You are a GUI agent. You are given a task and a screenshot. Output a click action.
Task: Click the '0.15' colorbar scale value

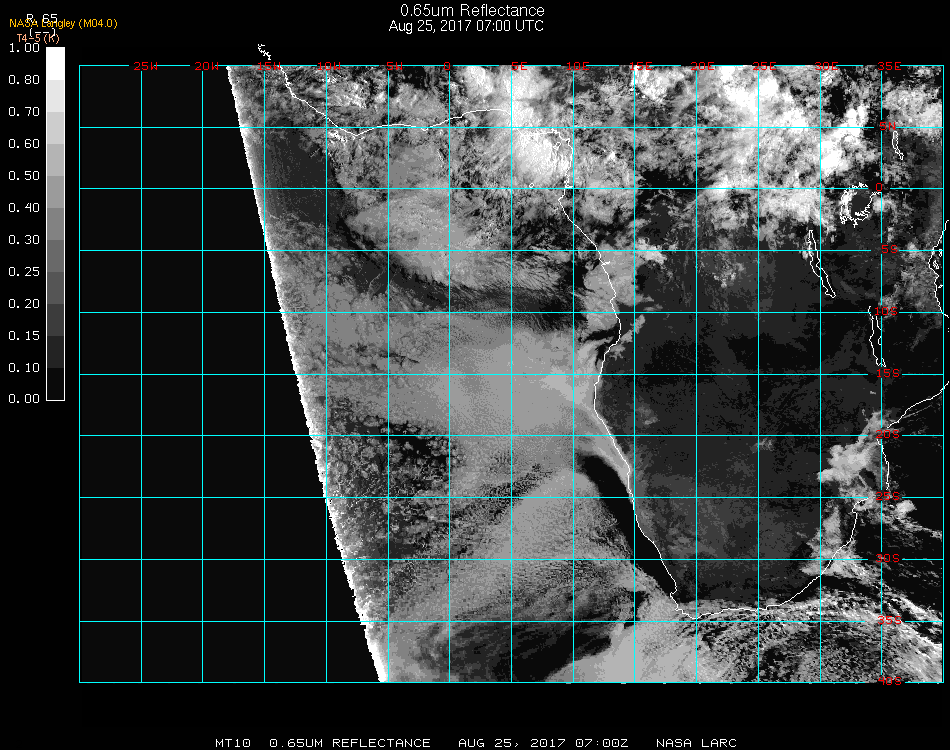point(24,336)
